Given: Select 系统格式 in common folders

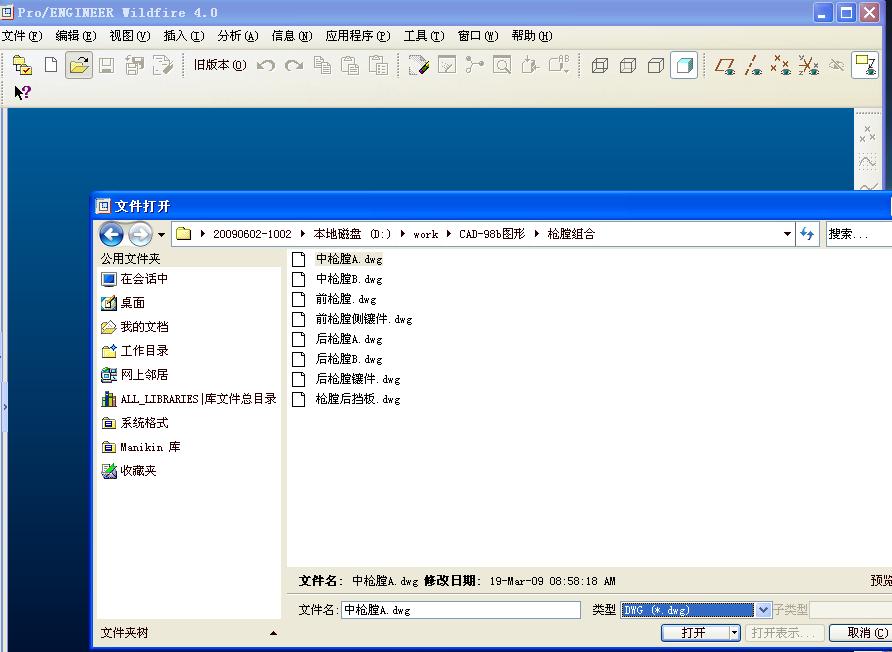Looking at the screenshot, I should (x=135, y=423).
